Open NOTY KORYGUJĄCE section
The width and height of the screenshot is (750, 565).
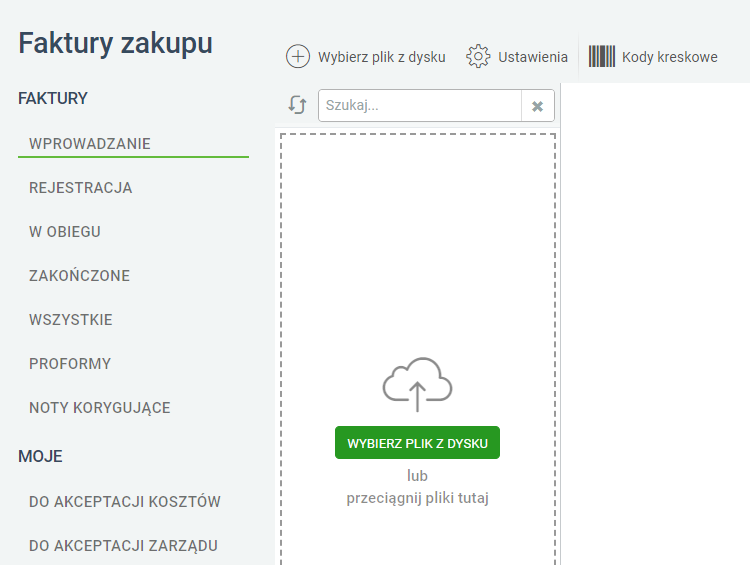point(99,408)
